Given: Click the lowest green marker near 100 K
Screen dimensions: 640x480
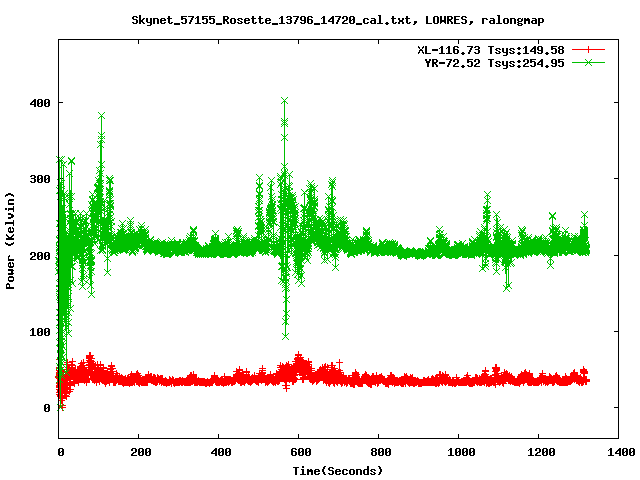Looking at the screenshot, I should coord(285,336).
